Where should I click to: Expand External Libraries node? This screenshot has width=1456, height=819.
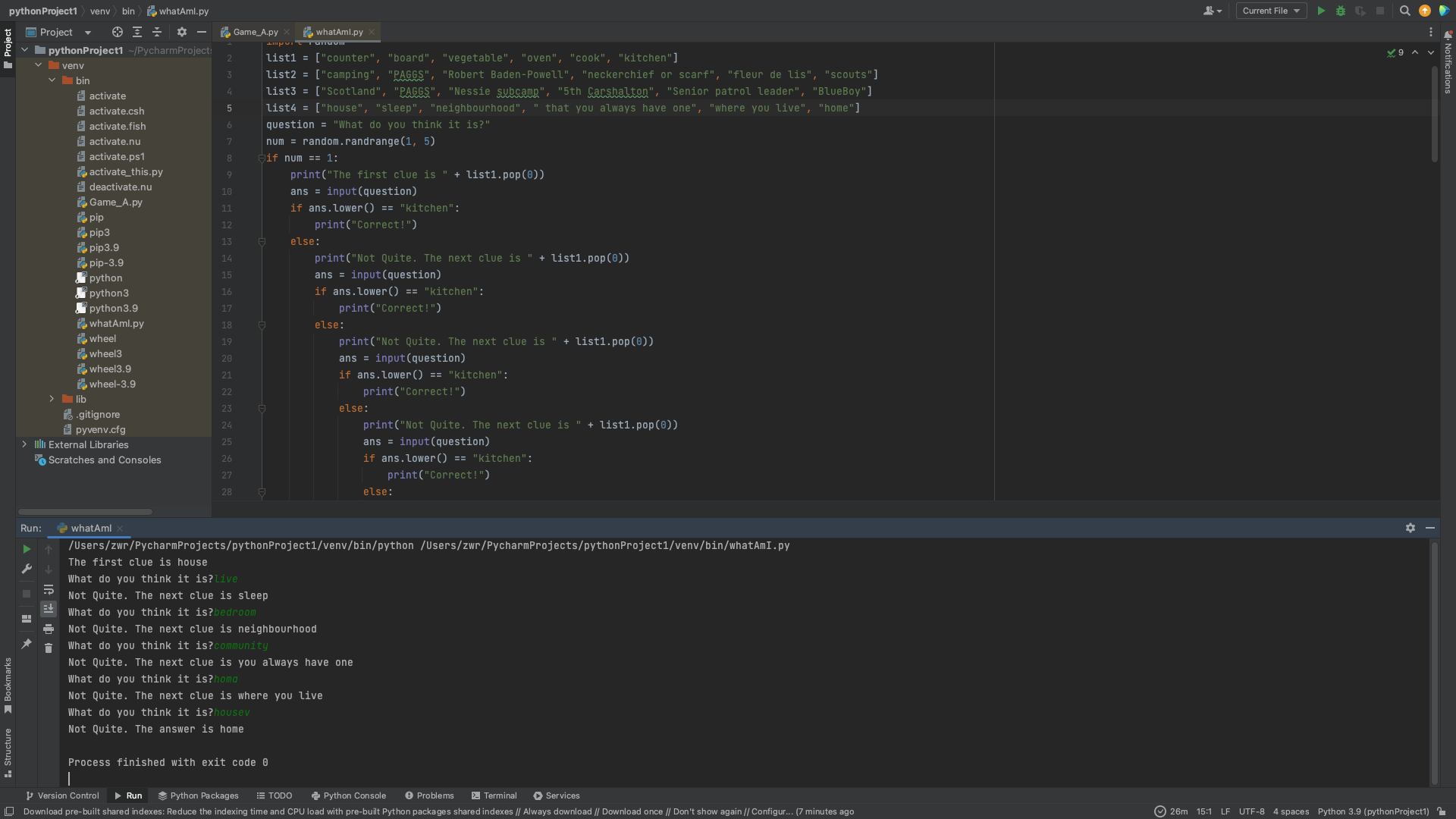click(x=24, y=444)
